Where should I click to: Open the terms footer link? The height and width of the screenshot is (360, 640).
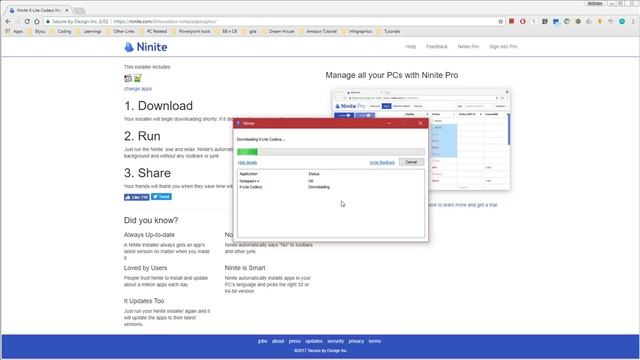point(375,341)
